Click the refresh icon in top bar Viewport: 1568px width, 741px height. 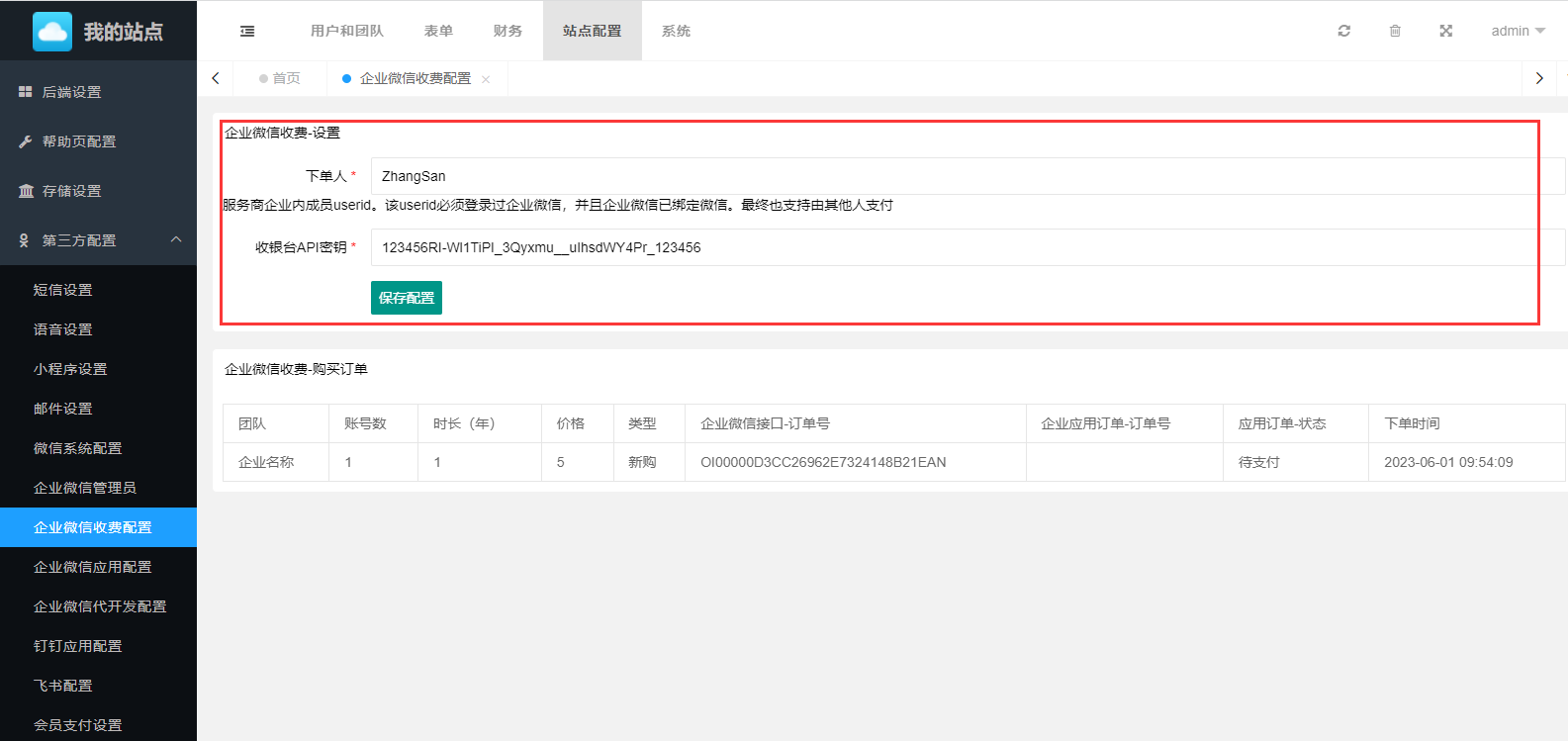1343,31
